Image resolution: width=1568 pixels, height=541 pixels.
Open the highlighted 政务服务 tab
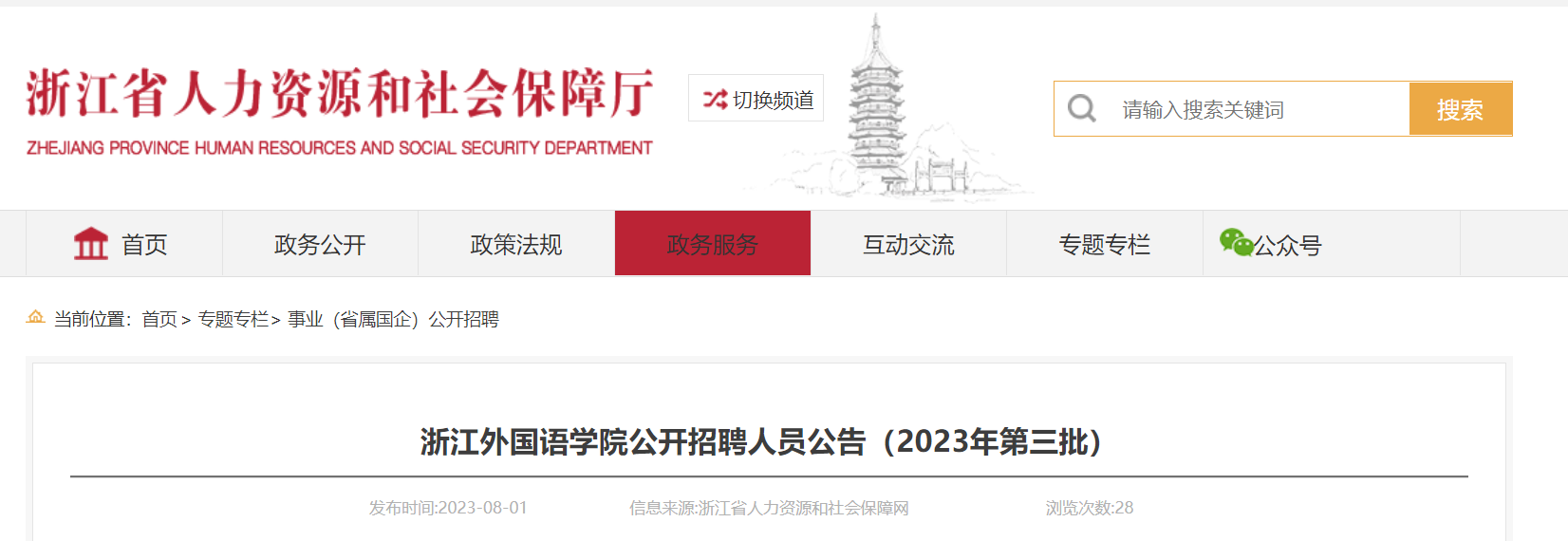[713, 244]
